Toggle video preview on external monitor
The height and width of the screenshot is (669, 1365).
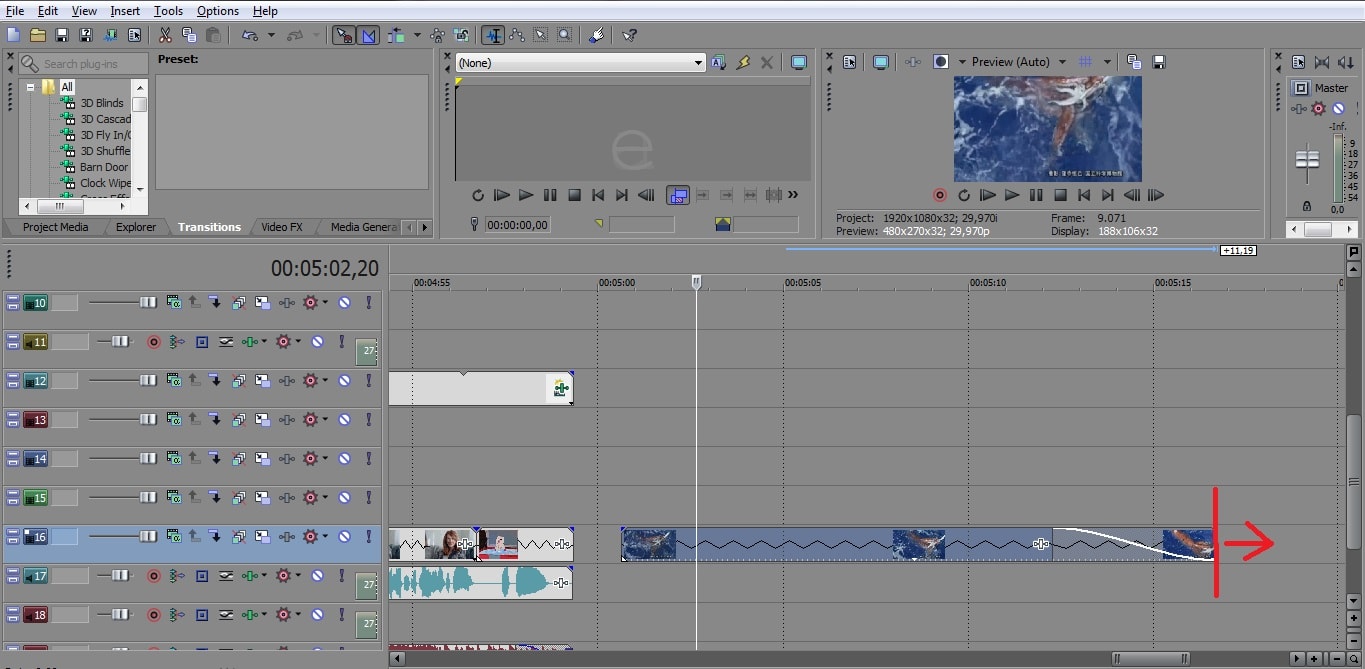tap(880, 62)
